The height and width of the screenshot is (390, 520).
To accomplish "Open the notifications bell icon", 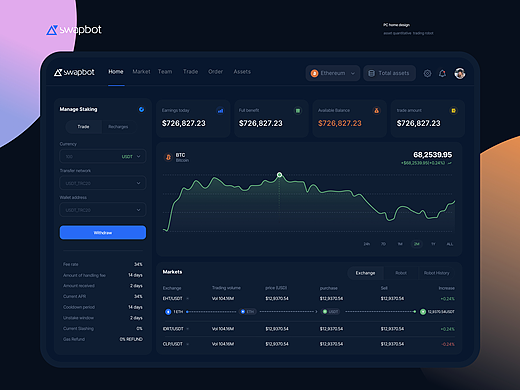I will tap(442, 73).
